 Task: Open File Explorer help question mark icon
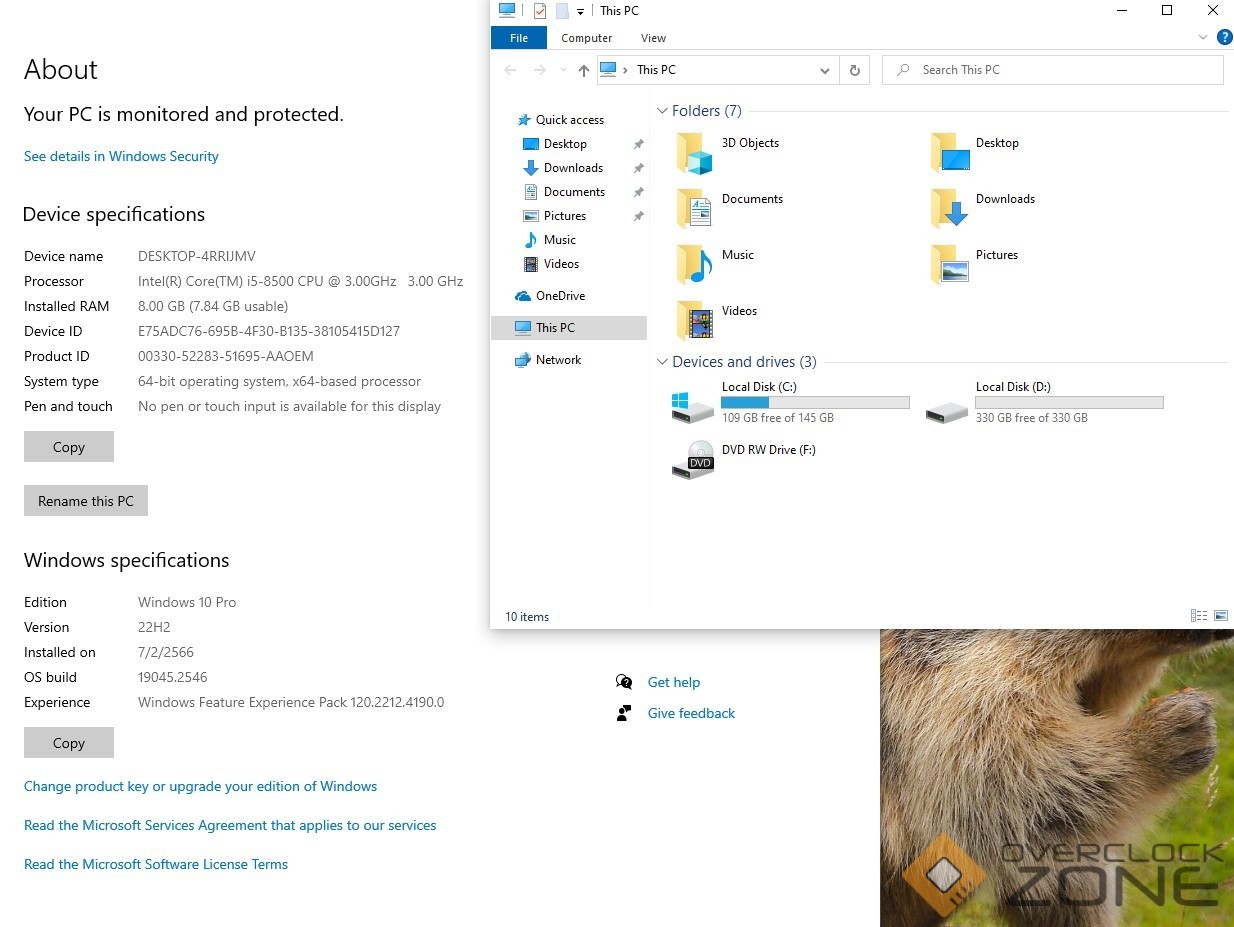1224,38
